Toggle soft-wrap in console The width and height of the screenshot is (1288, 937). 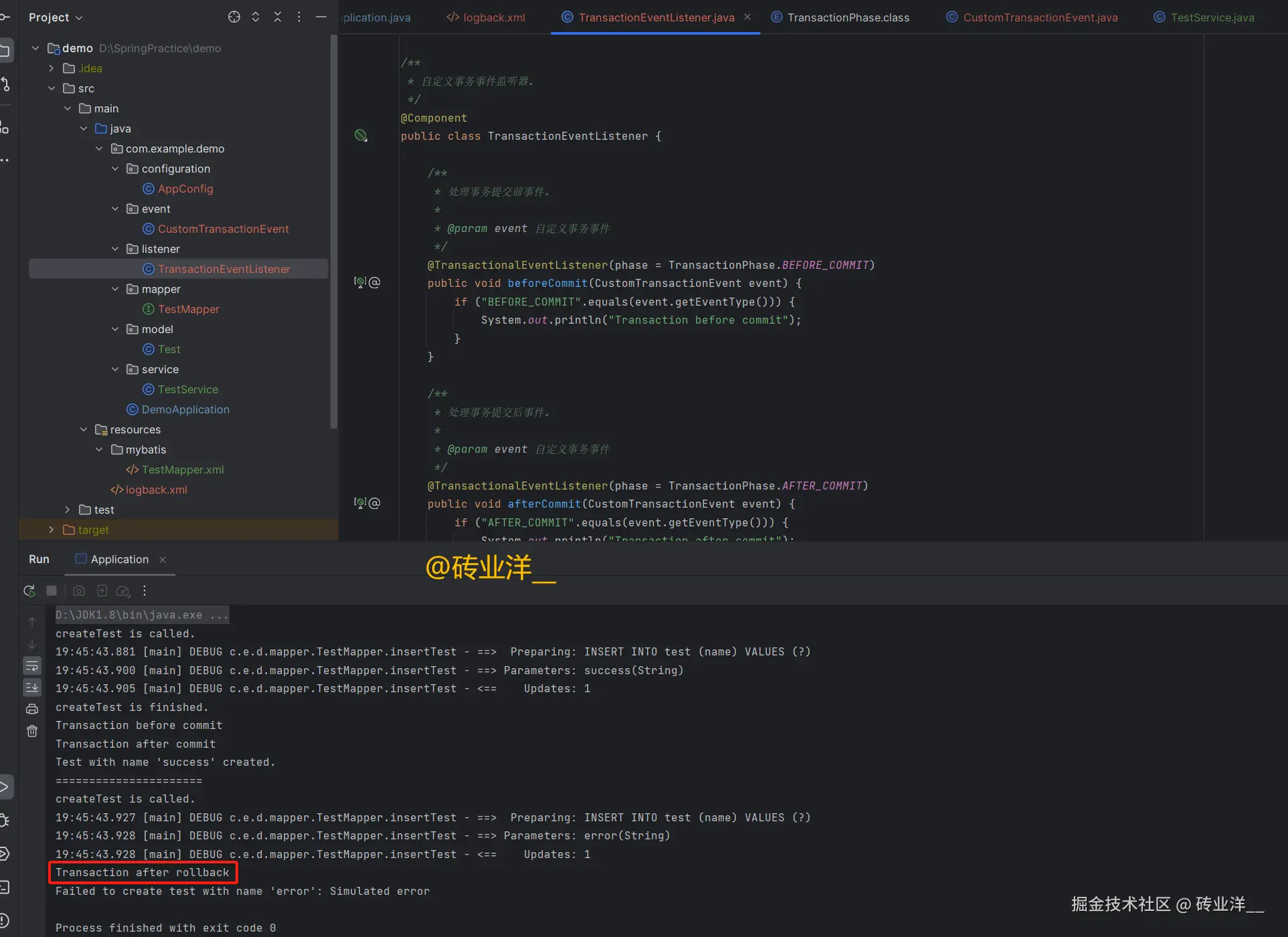32,665
